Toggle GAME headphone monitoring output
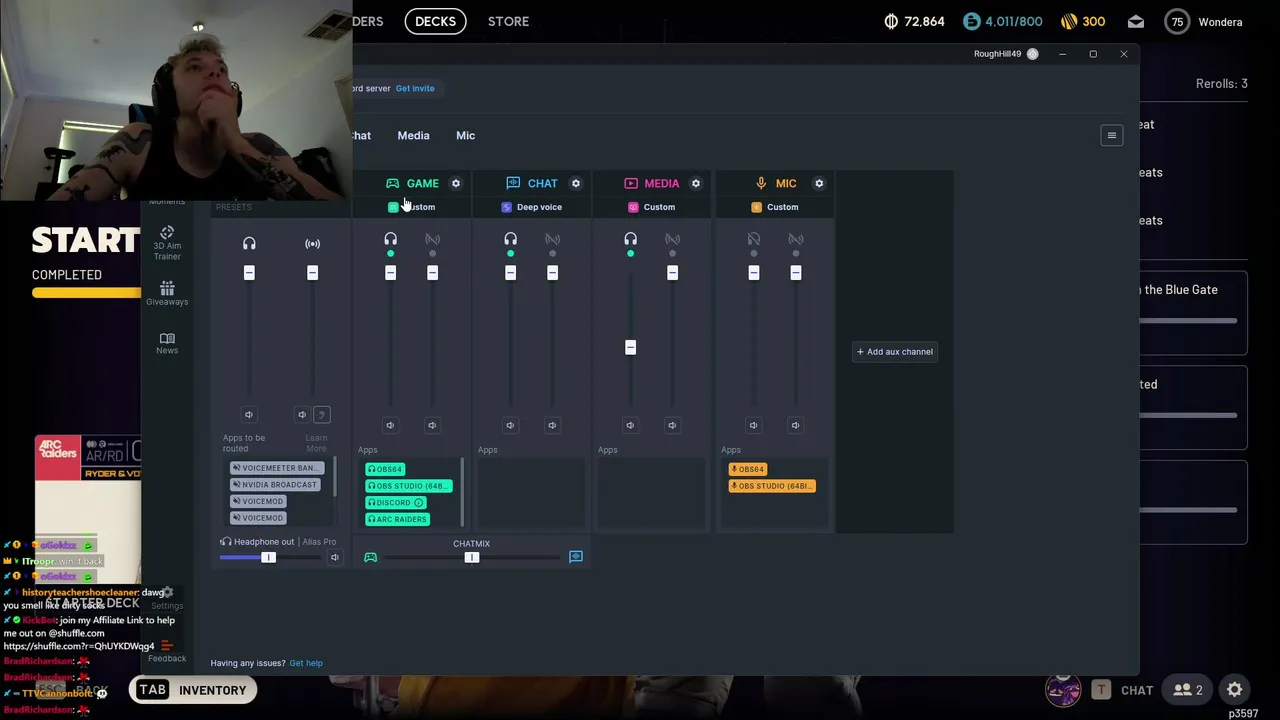Screen dimensions: 1280x720 click(x=390, y=239)
